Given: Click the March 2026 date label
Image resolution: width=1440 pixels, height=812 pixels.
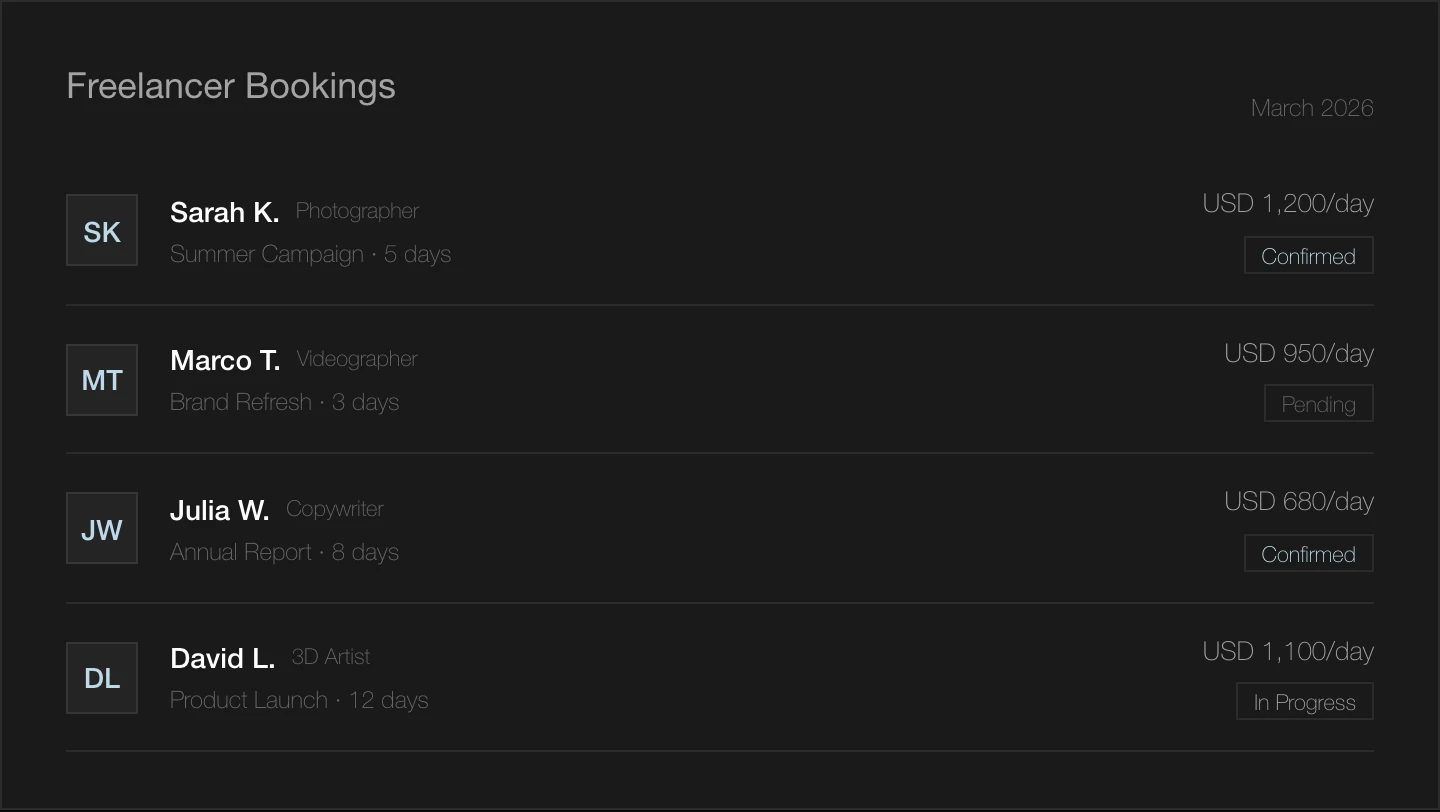Looking at the screenshot, I should [1312, 108].
